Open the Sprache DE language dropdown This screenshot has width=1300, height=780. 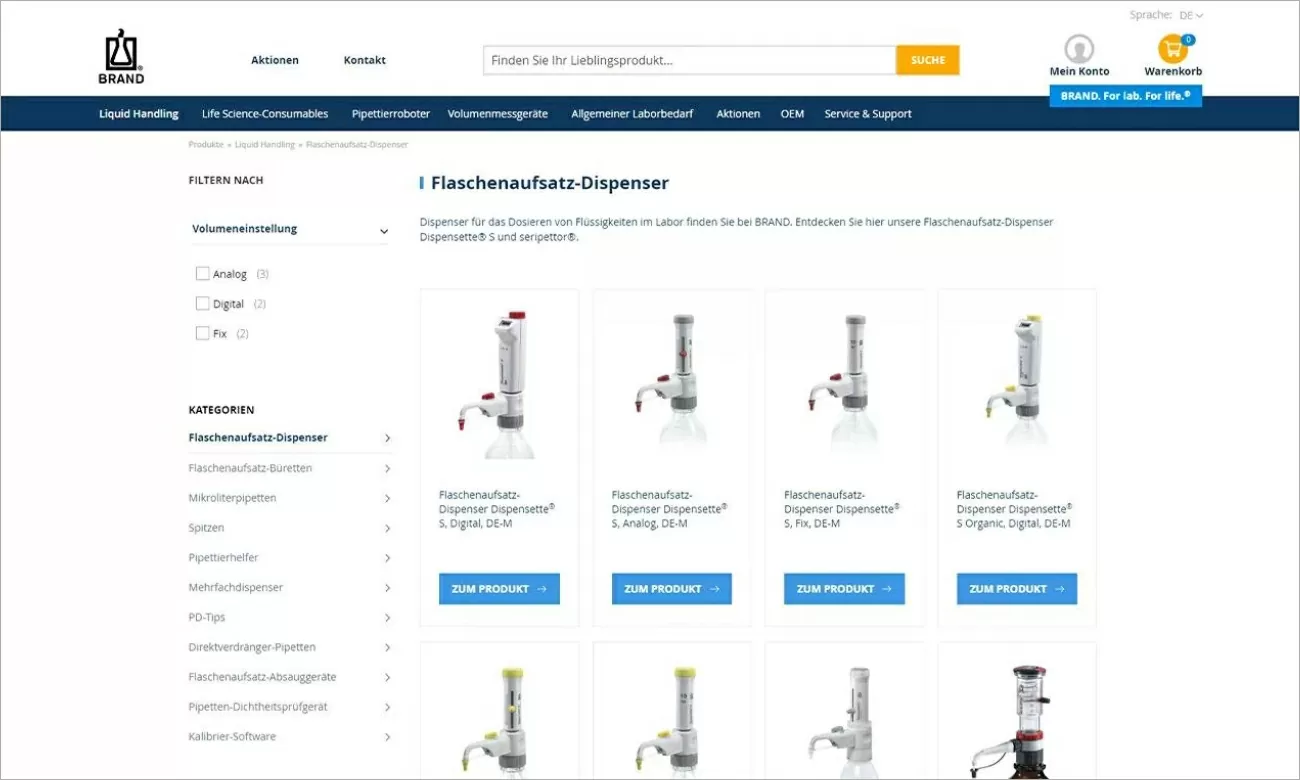click(x=1190, y=15)
